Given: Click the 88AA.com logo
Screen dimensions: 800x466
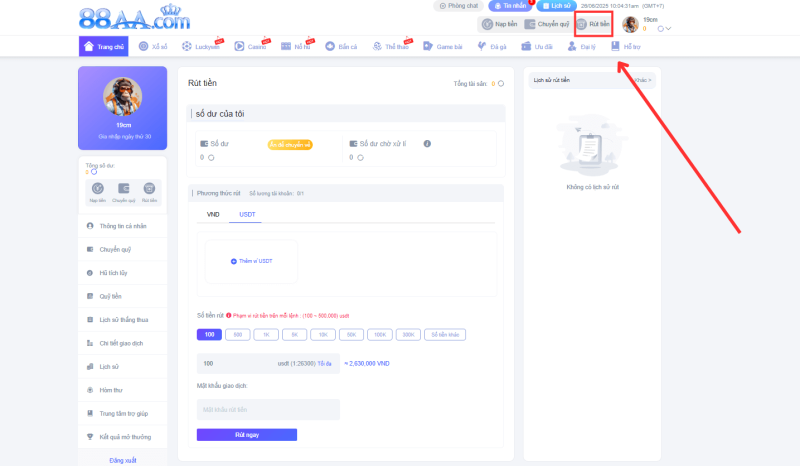Looking at the screenshot, I should tap(135, 18).
